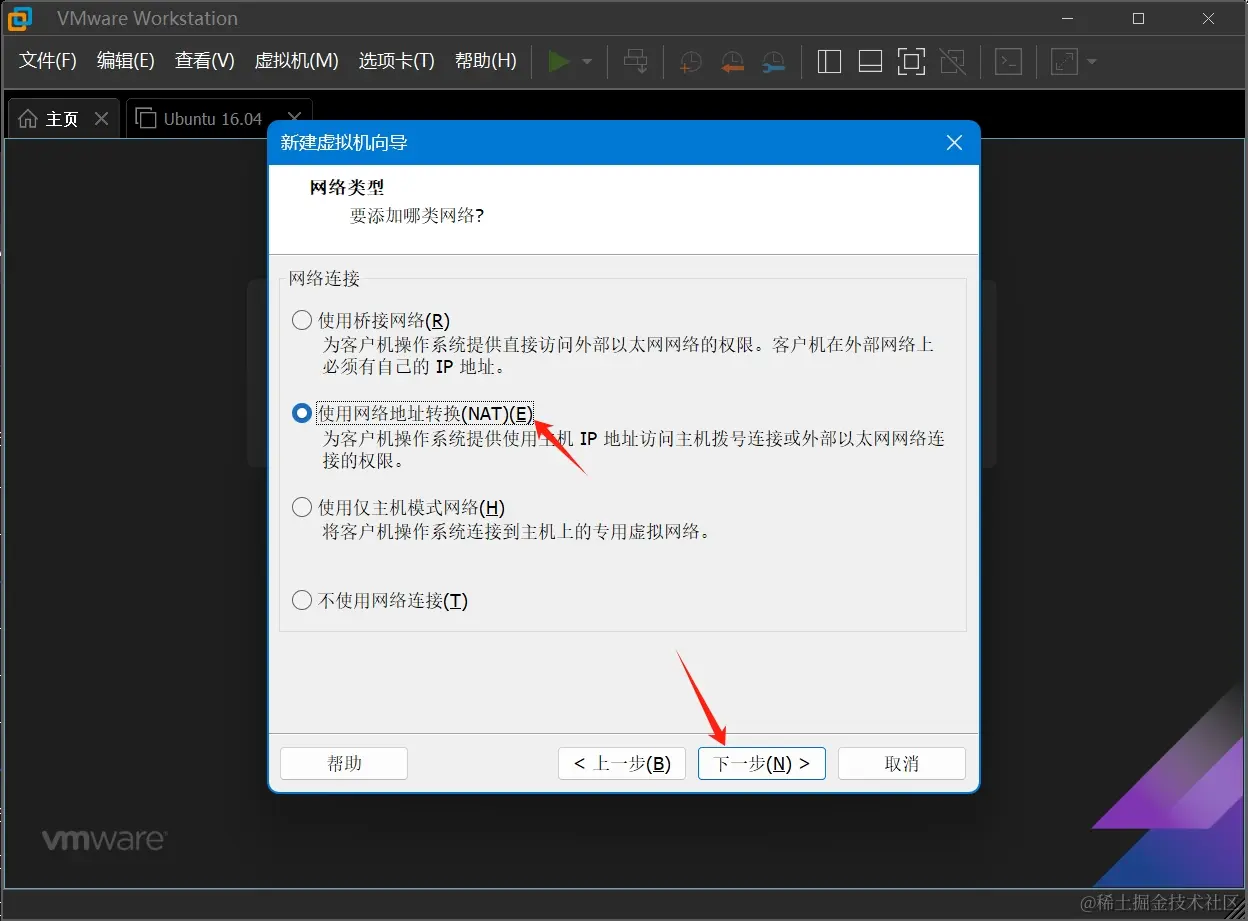Image resolution: width=1248 pixels, height=921 pixels.
Task: Click the 取消 button
Action: click(x=902, y=764)
